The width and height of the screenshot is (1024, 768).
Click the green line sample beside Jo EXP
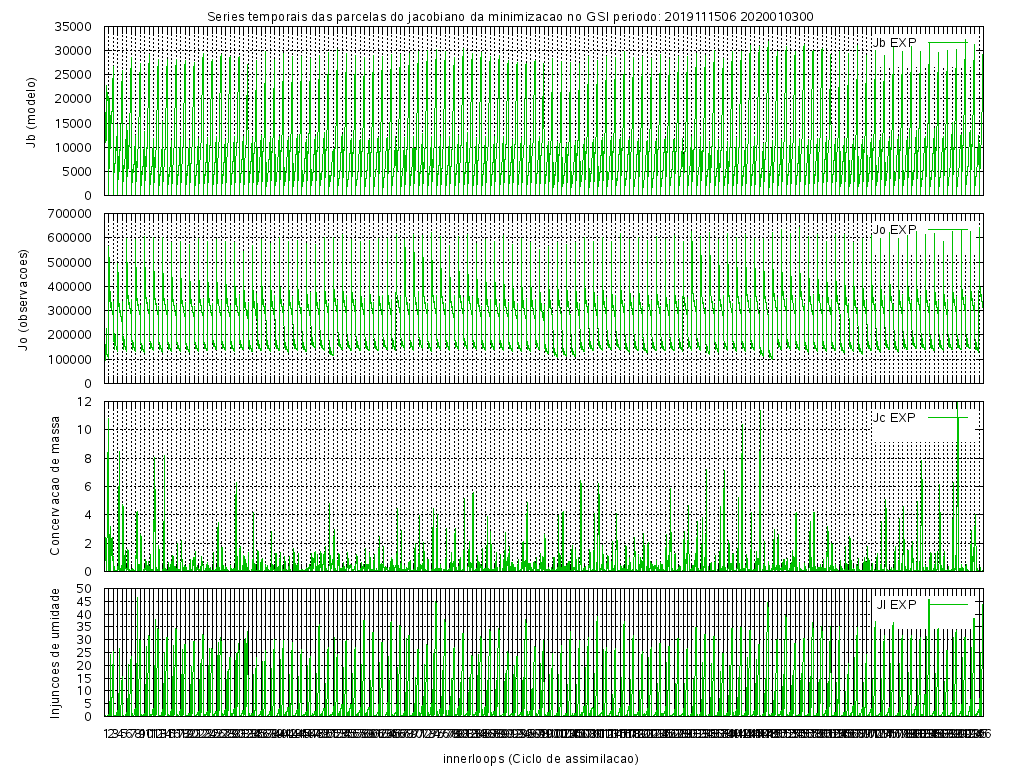coord(949,230)
